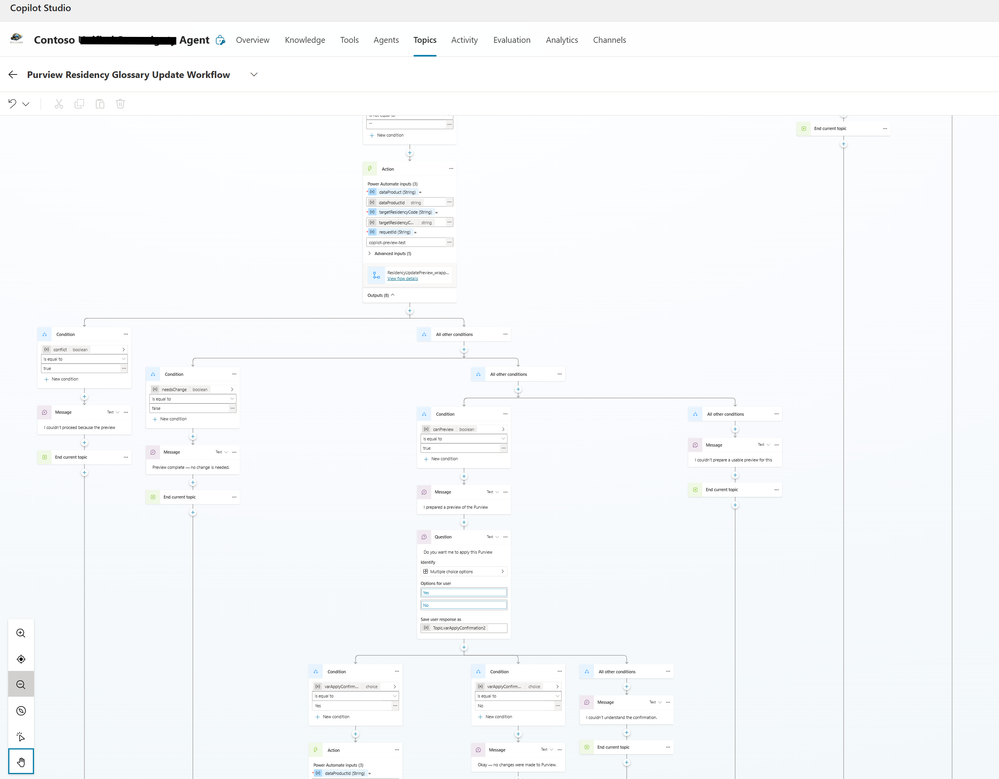Screen dimensions: 999x779
Task: Switch to the Tools tab
Action: (349, 39)
